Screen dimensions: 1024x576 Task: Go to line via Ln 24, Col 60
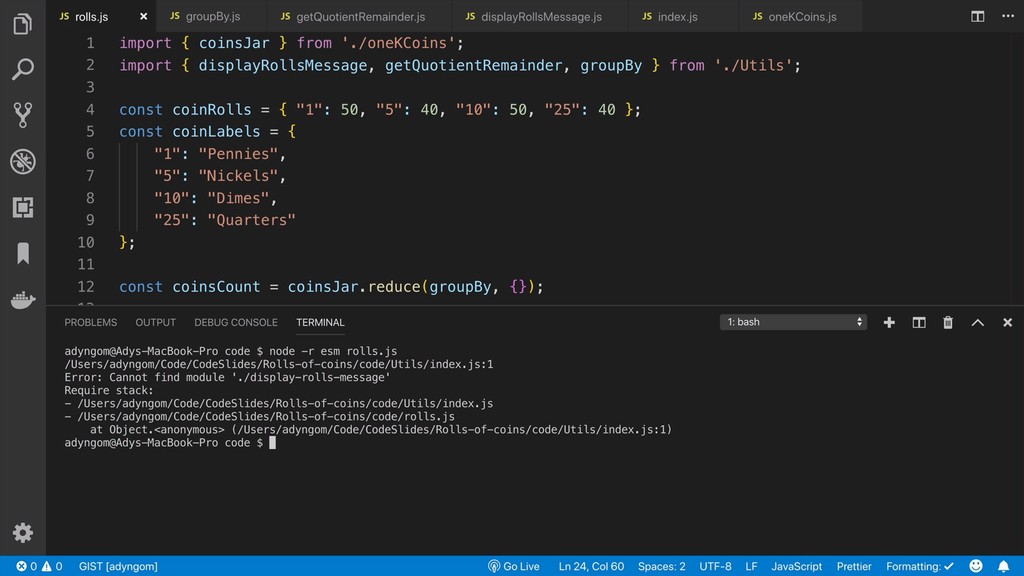pyautogui.click(x=591, y=566)
